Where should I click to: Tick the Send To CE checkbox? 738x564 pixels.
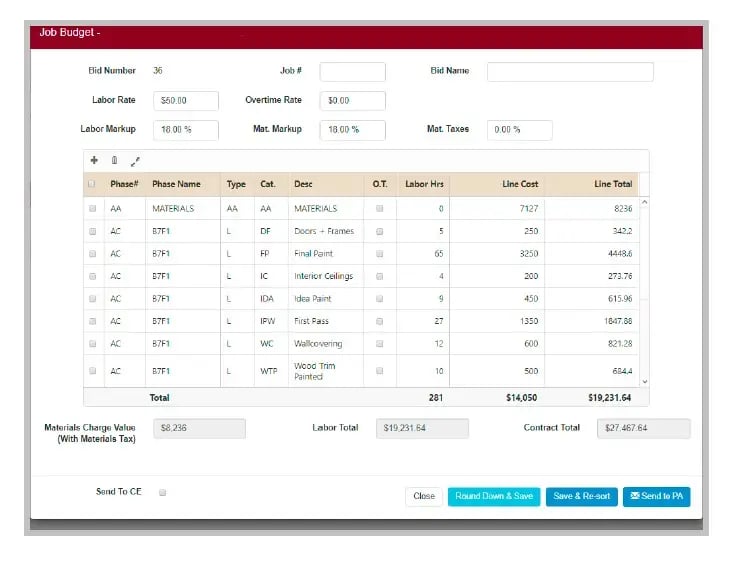163,492
